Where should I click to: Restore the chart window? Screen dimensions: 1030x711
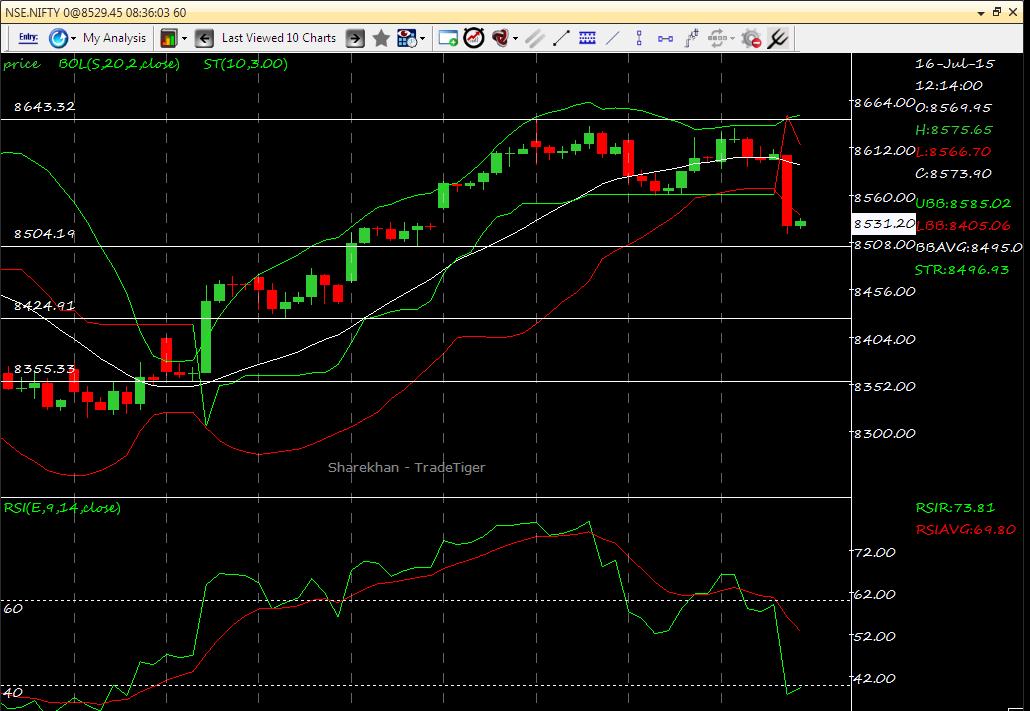coord(997,12)
